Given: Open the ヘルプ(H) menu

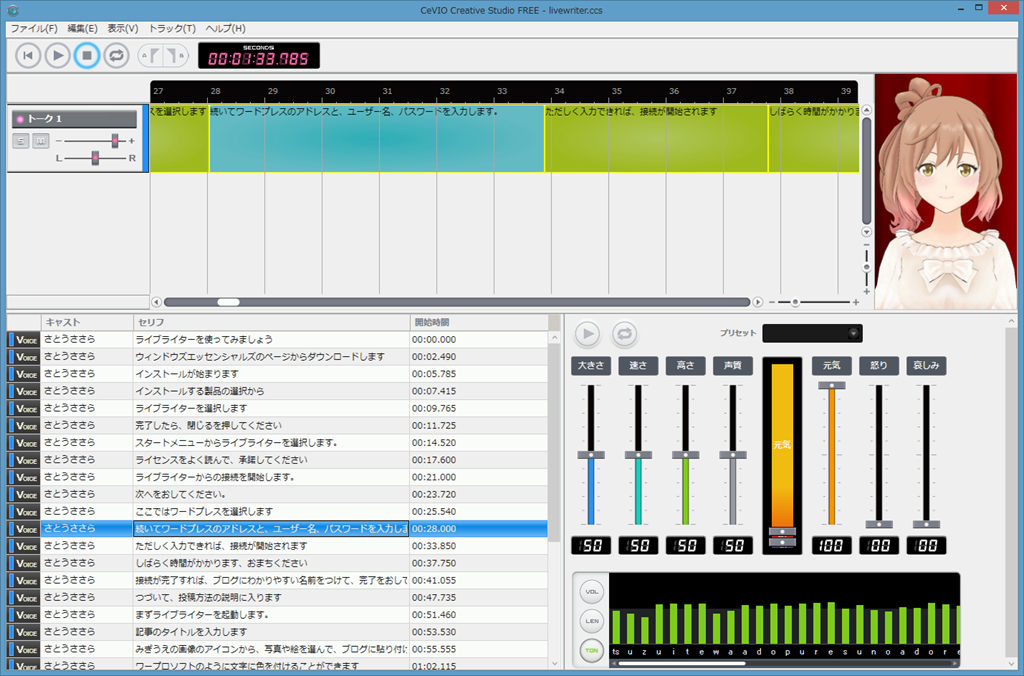Looking at the screenshot, I should (x=225, y=28).
